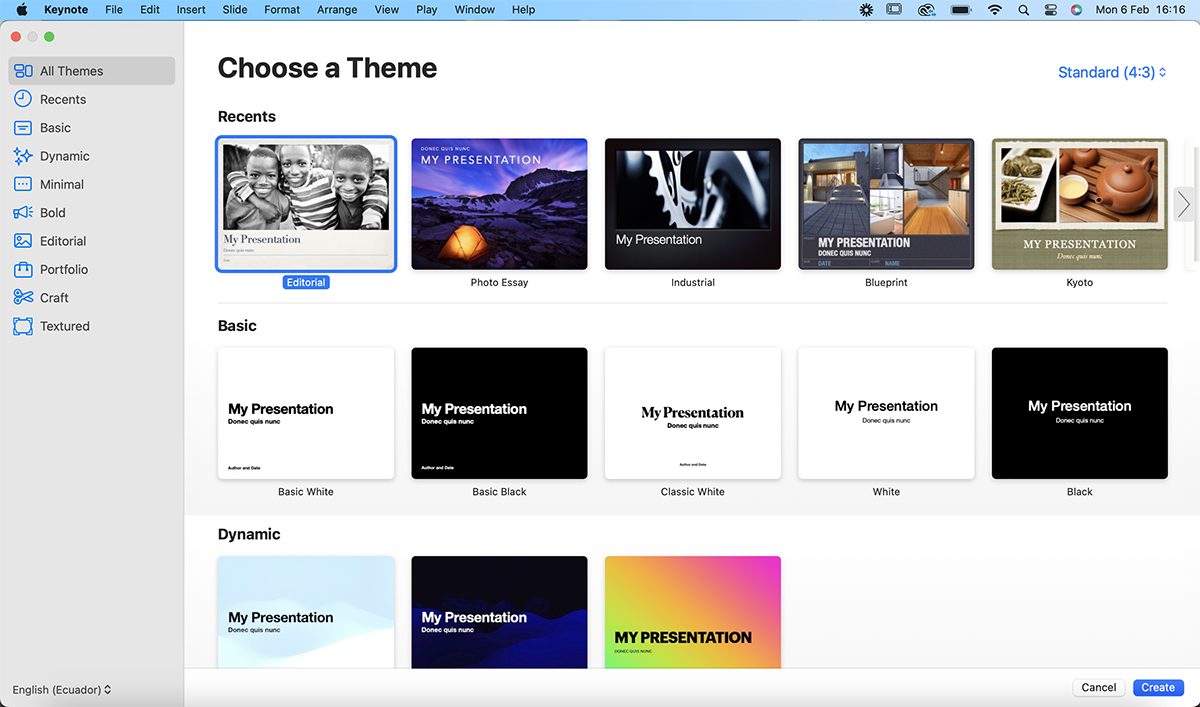Select the Portfolio briefcase icon
The height and width of the screenshot is (707, 1200).
click(x=23, y=269)
